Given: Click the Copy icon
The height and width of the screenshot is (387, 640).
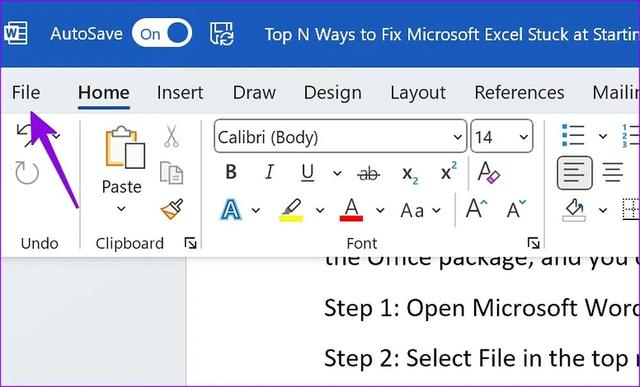Looking at the screenshot, I should [171, 173].
